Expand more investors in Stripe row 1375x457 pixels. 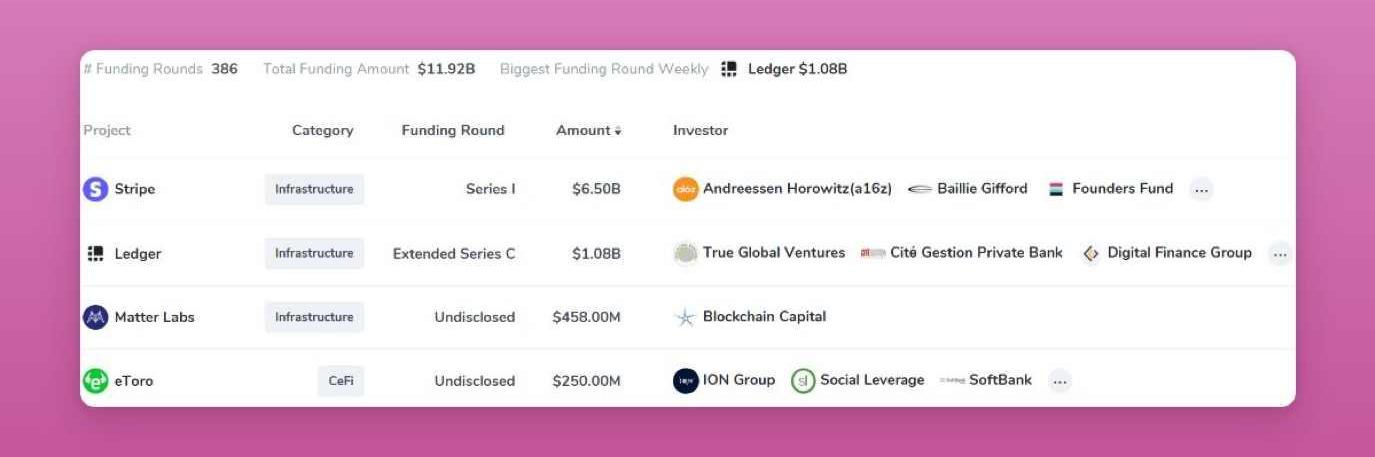pyautogui.click(x=1201, y=189)
